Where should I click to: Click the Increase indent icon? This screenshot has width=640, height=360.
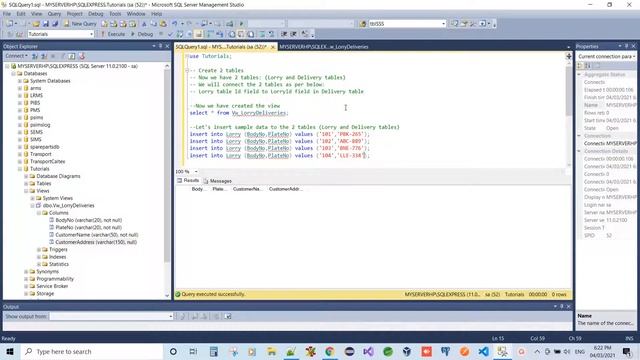pos(293,34)
